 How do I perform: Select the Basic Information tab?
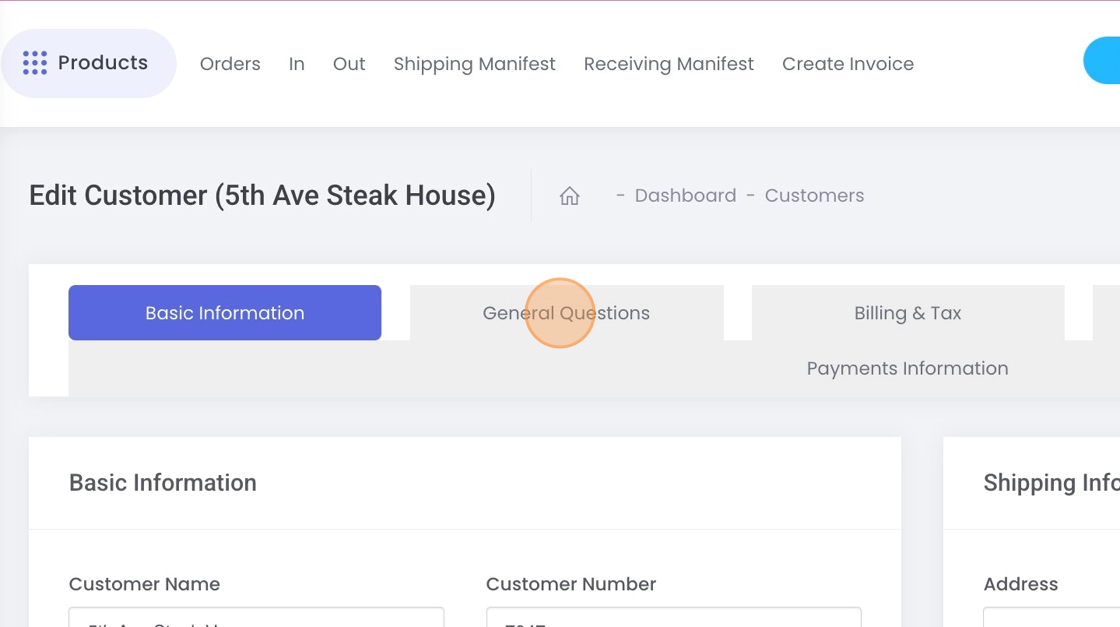(x=225, y=313)
